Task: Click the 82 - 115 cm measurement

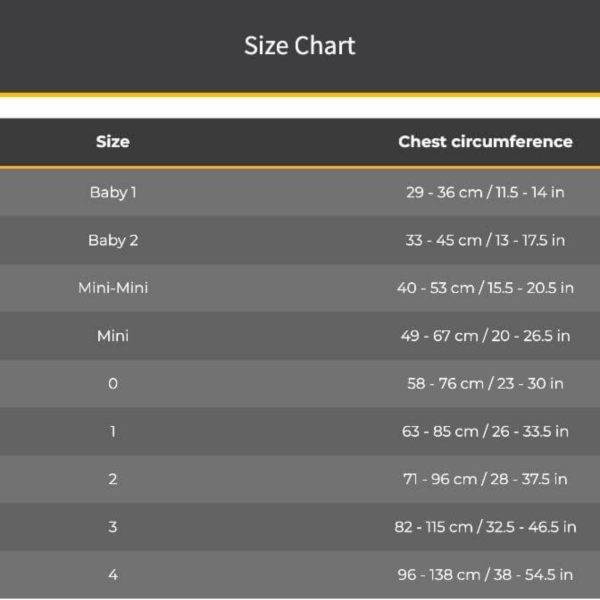Action: click(485, 527)
